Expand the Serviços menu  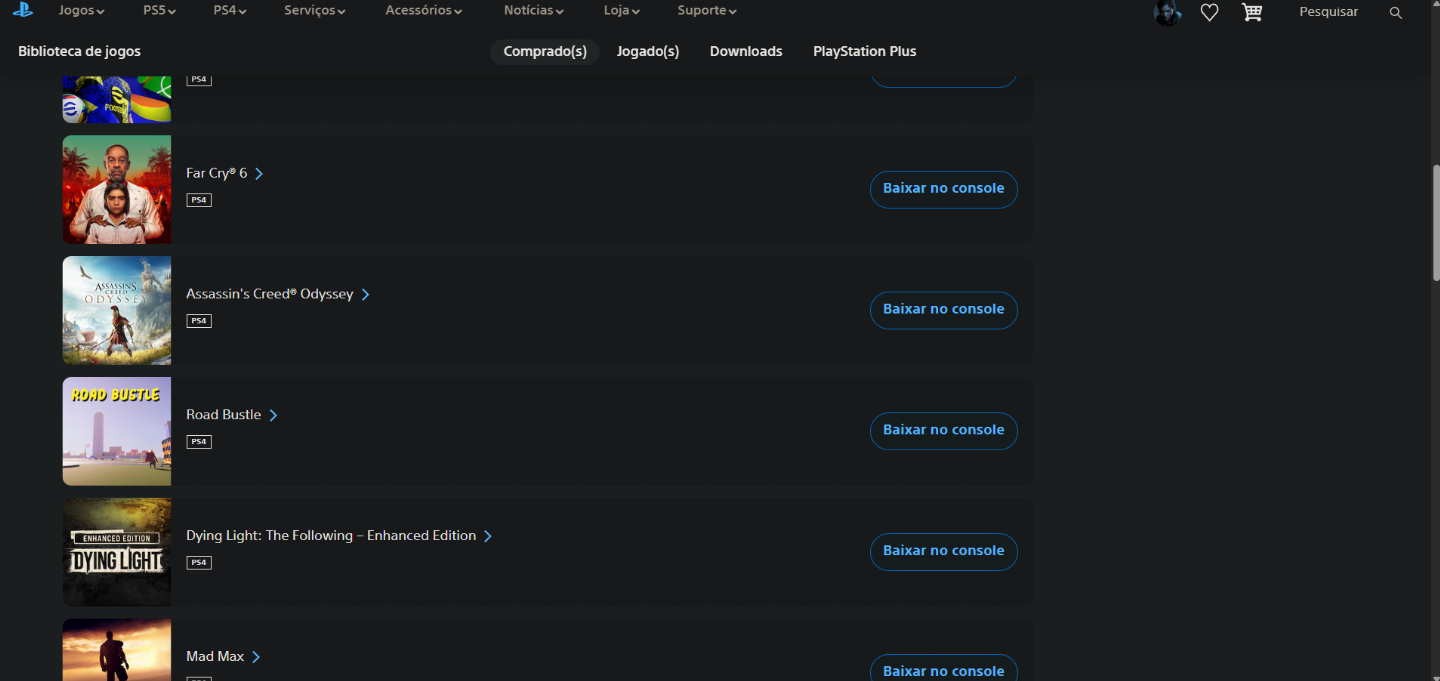pyautogui.click(x=315, y=11)
